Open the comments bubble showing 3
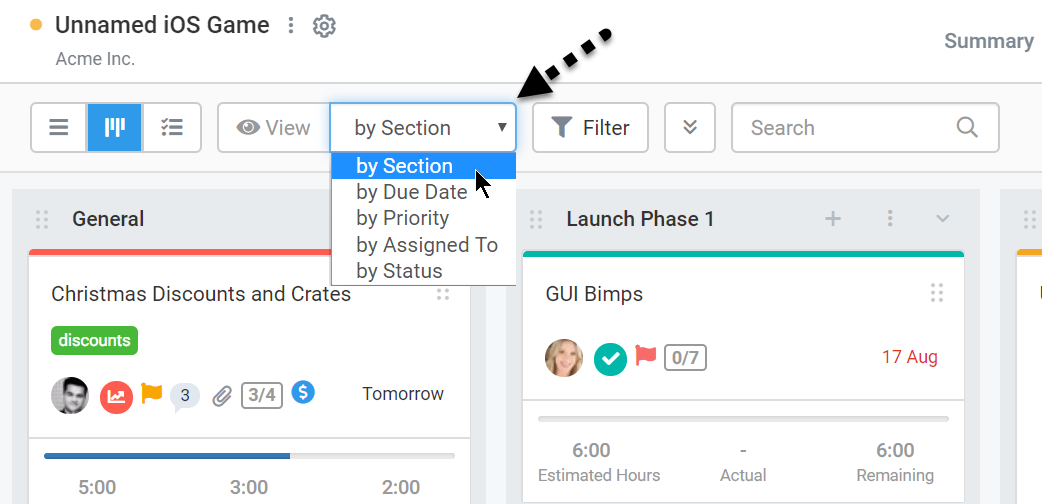This screenshot has width=1042, height=504. coord(185,398)
